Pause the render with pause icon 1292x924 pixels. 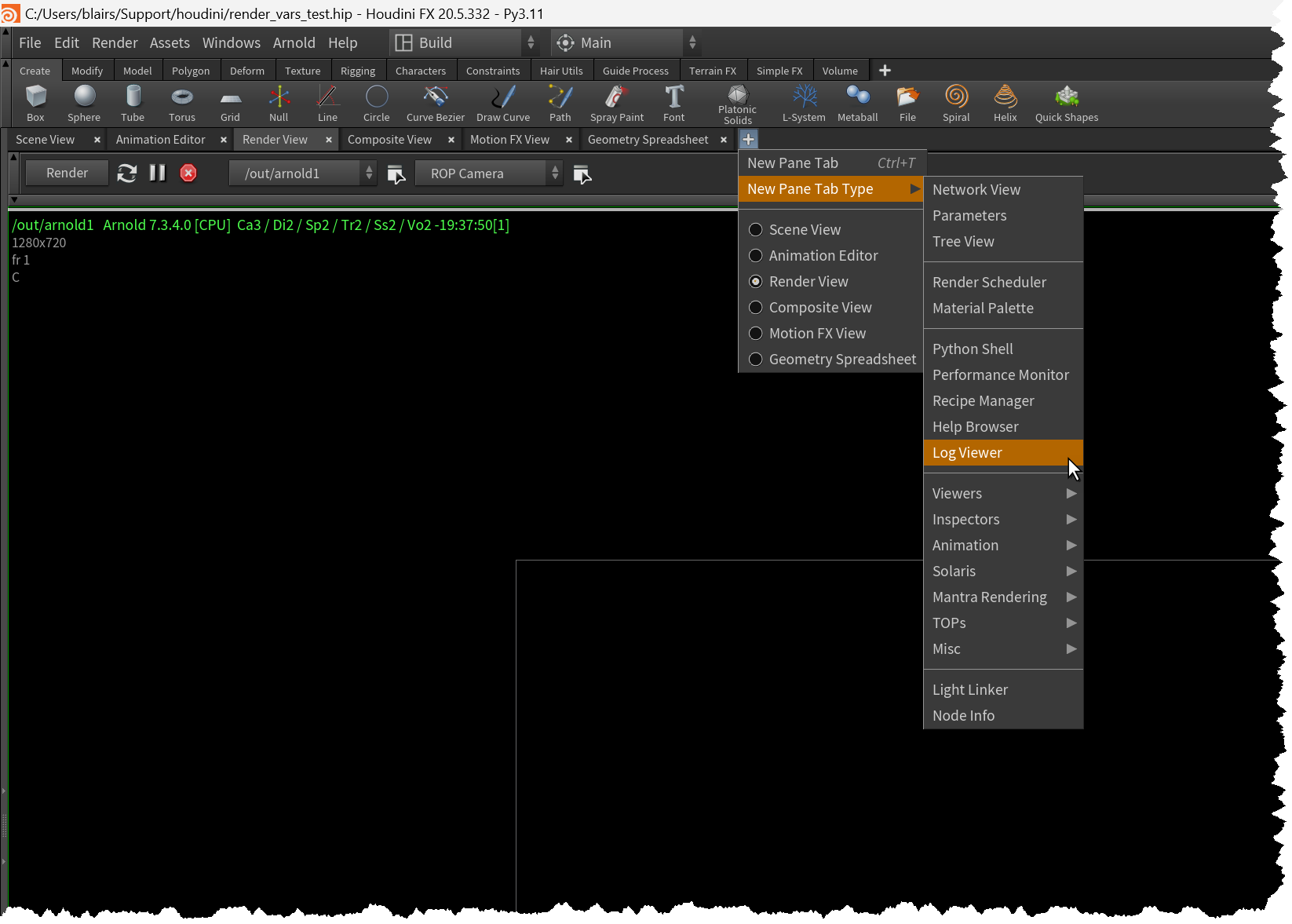tap(158, 173)
